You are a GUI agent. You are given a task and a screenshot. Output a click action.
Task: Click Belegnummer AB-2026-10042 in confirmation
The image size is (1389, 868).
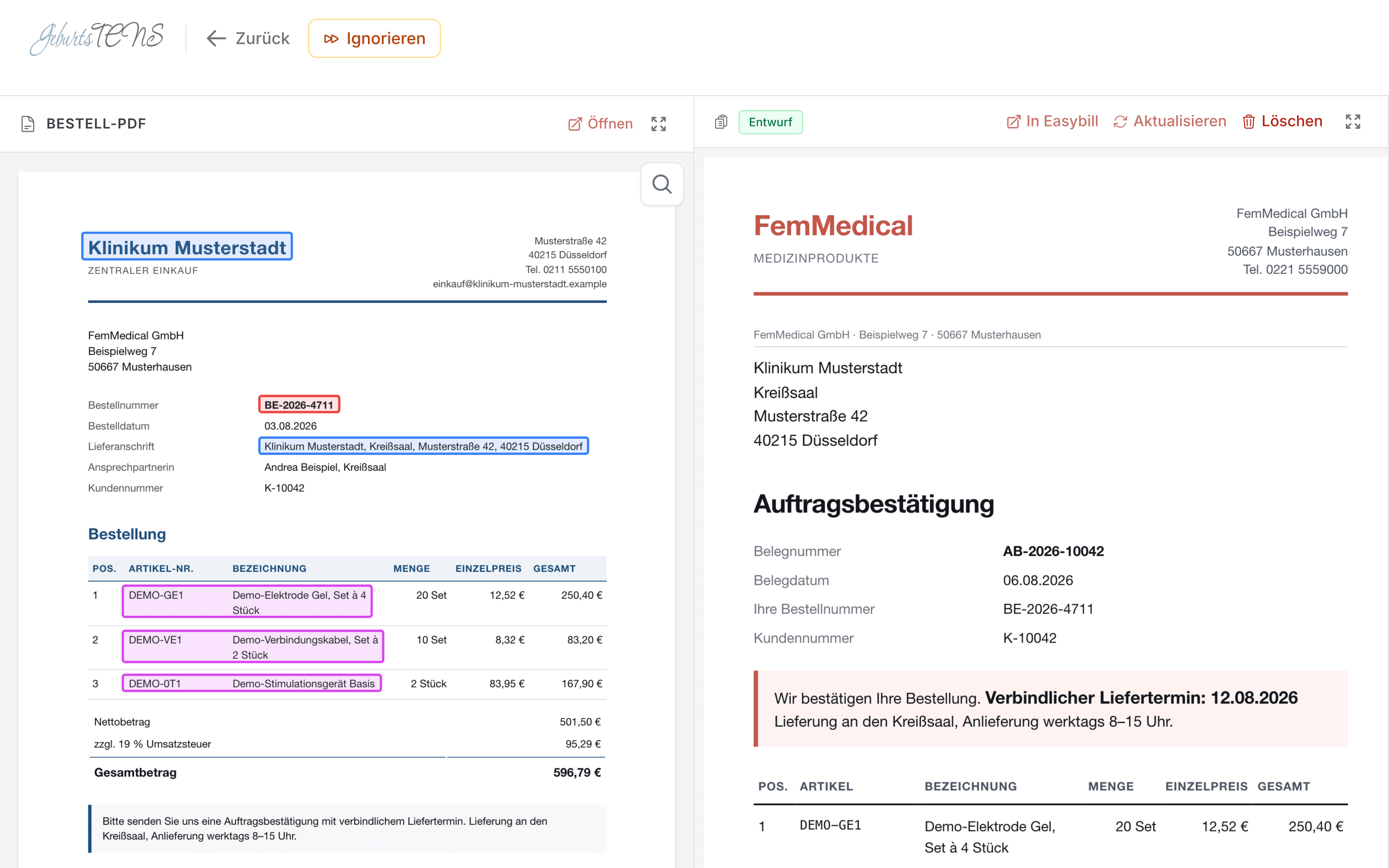pyautogui.click(x=1053, y=551)
